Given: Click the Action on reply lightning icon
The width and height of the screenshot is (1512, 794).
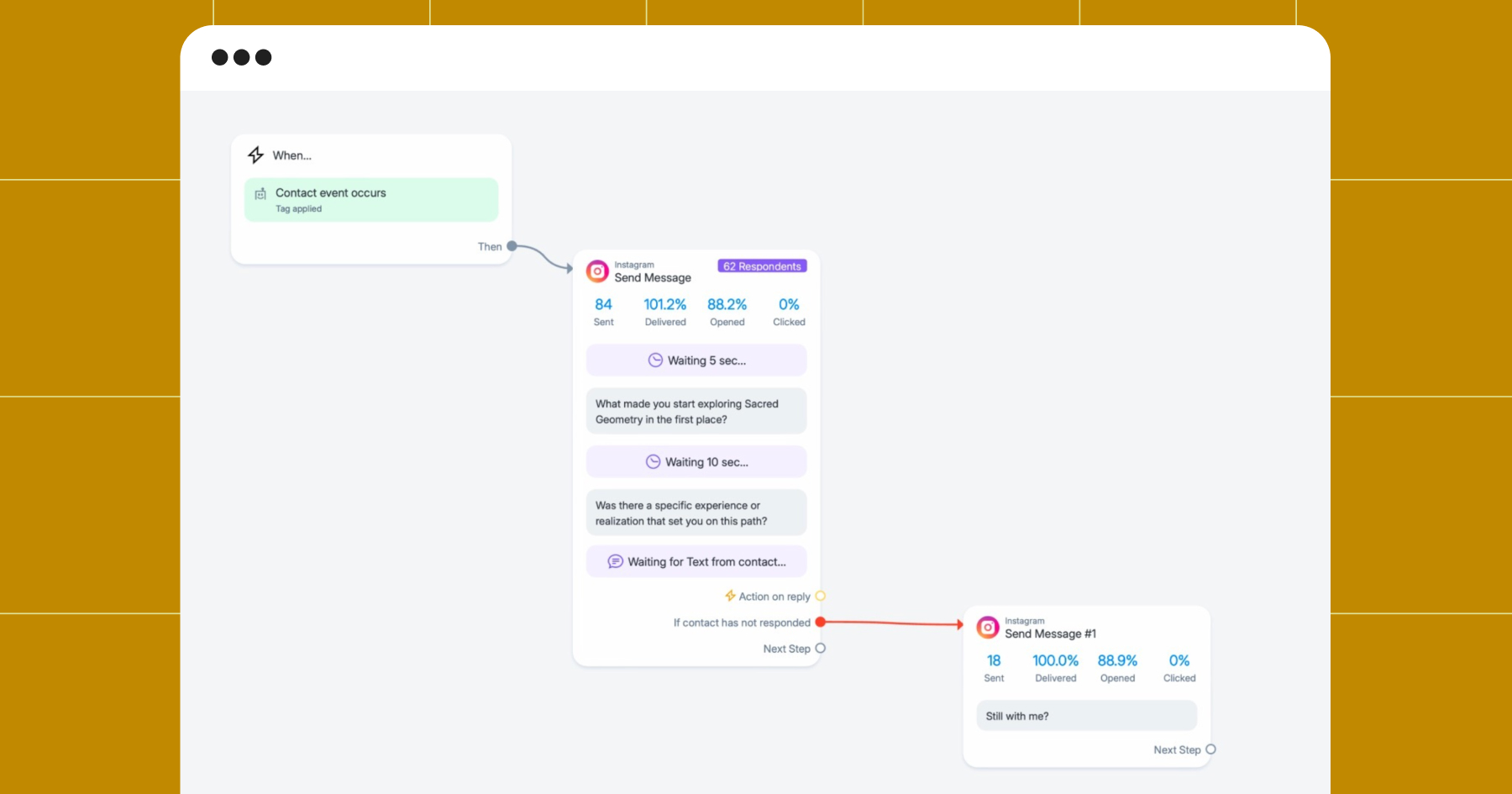Looking at the screenshot, I should pos(730,596).
